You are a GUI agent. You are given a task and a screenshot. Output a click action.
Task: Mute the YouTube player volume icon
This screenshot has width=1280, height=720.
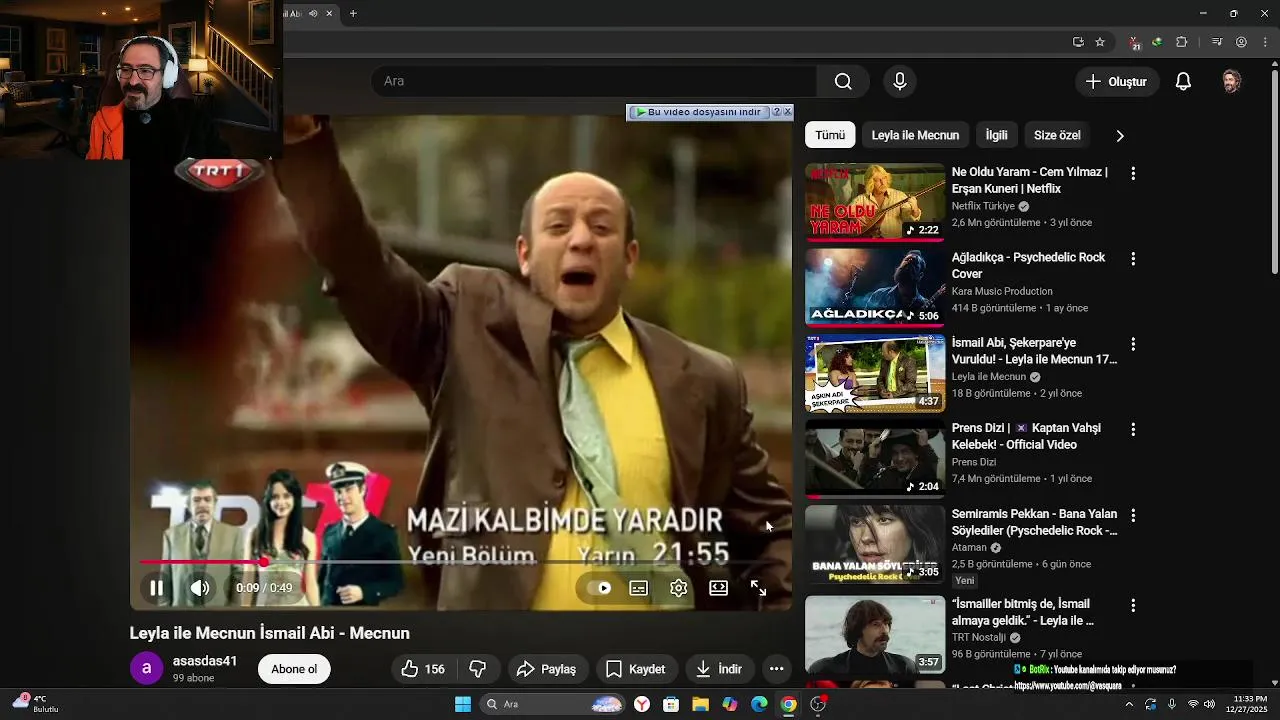tap(200, 588)
